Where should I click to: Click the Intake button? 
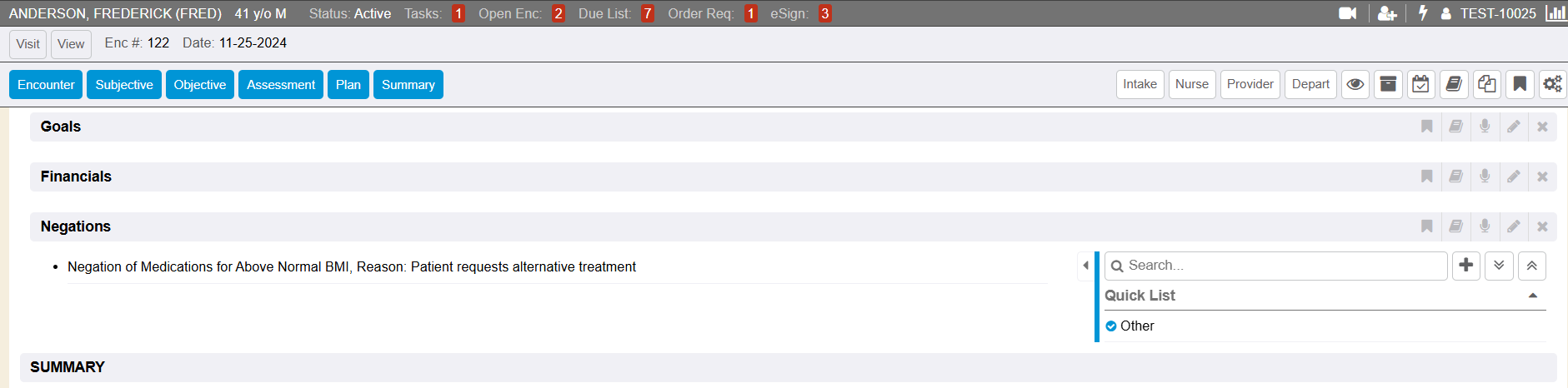click(x=1140, y=84)
